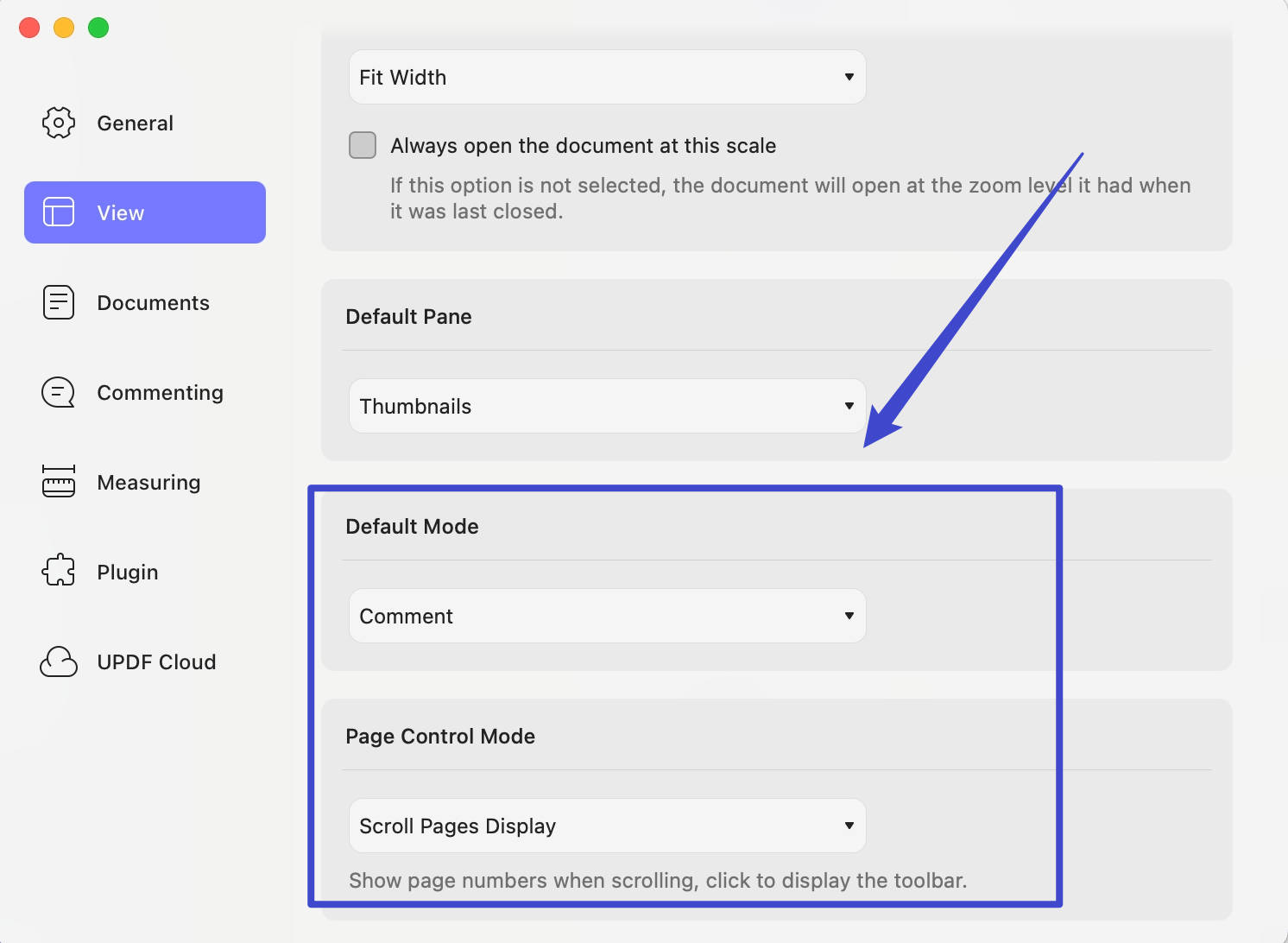Enable Always open the document at this scale
This screenshot has width=1288, height=943.
point(363,145)
